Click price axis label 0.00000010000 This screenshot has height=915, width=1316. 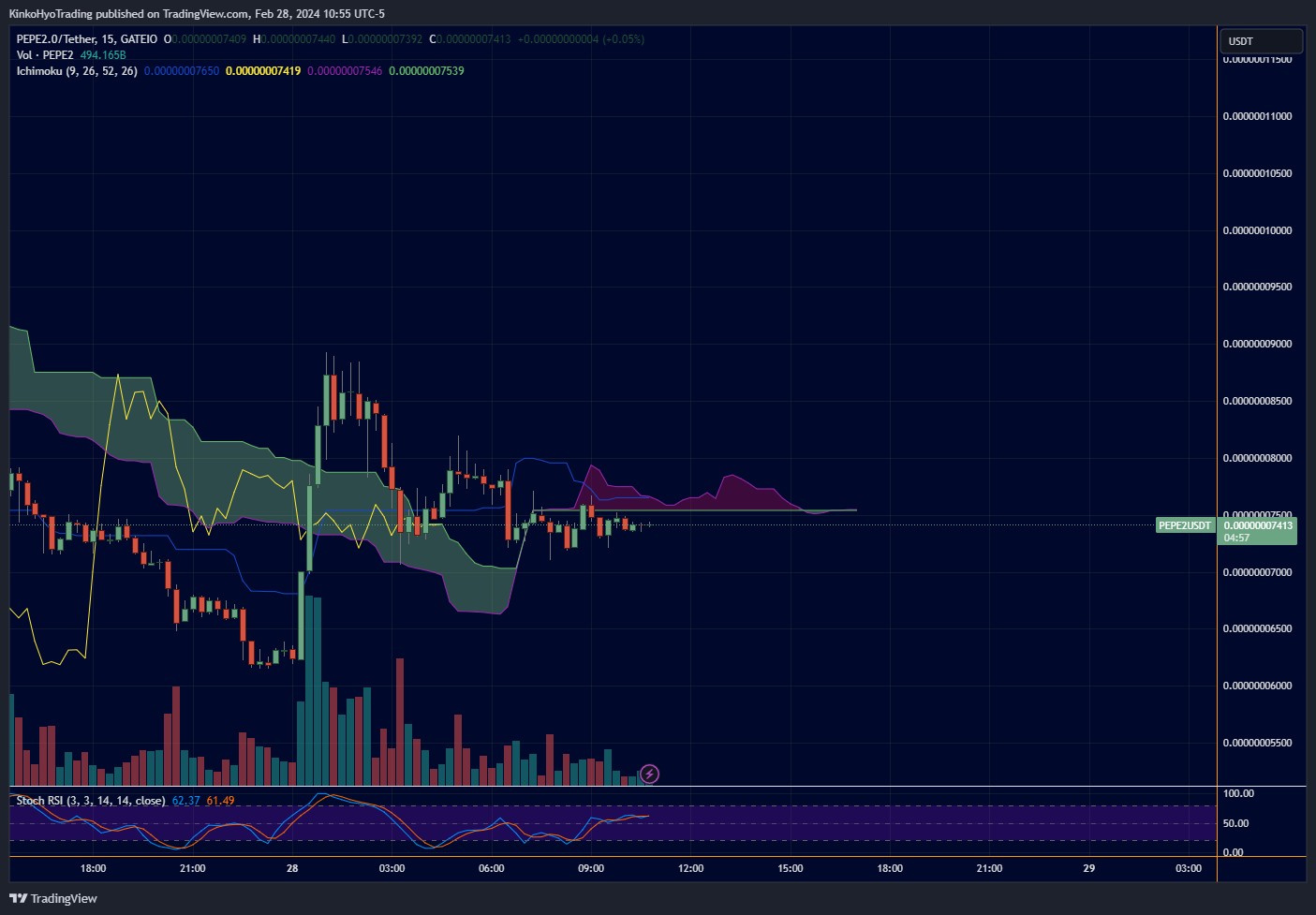click(1257, 230)
